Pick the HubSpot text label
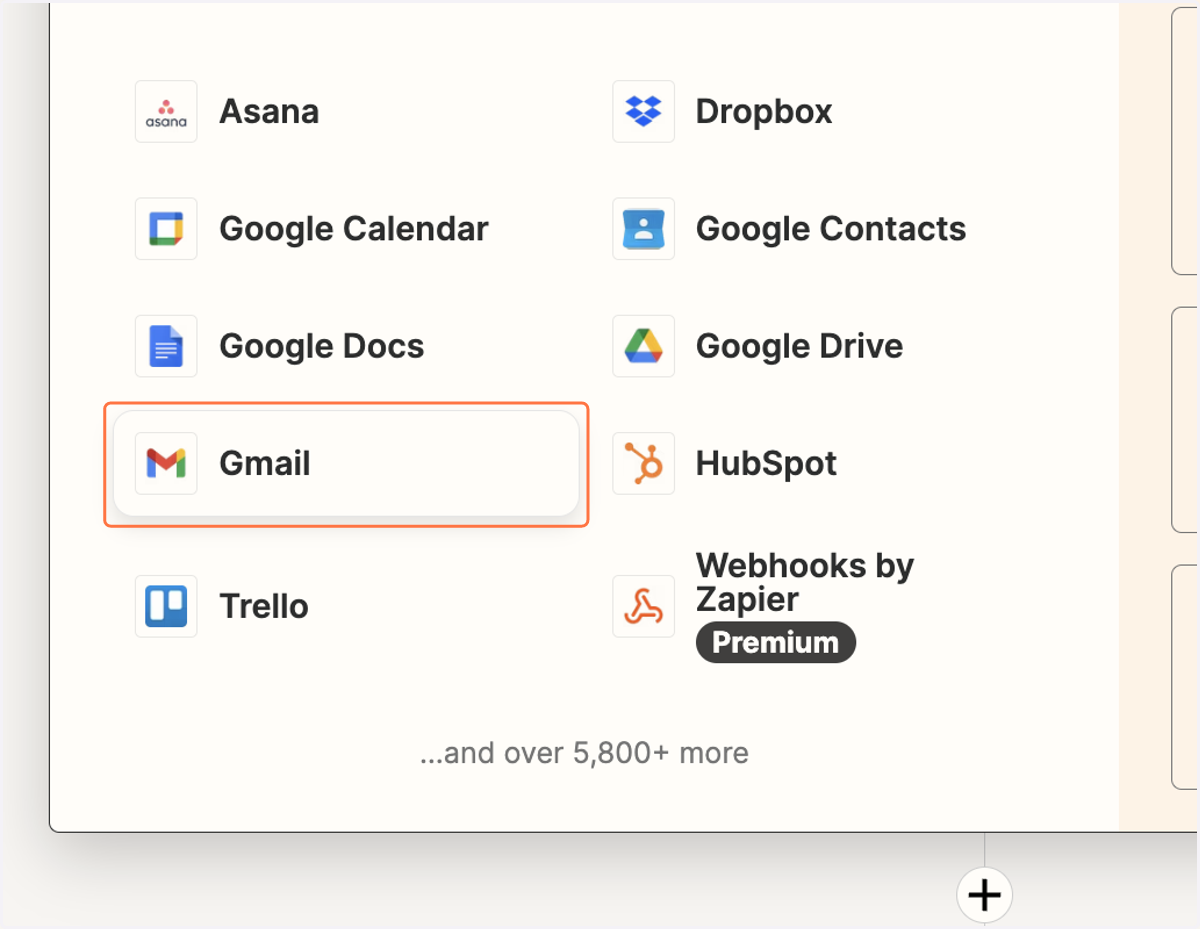Viewport: 1200px width, 929px height. point(766,464)
